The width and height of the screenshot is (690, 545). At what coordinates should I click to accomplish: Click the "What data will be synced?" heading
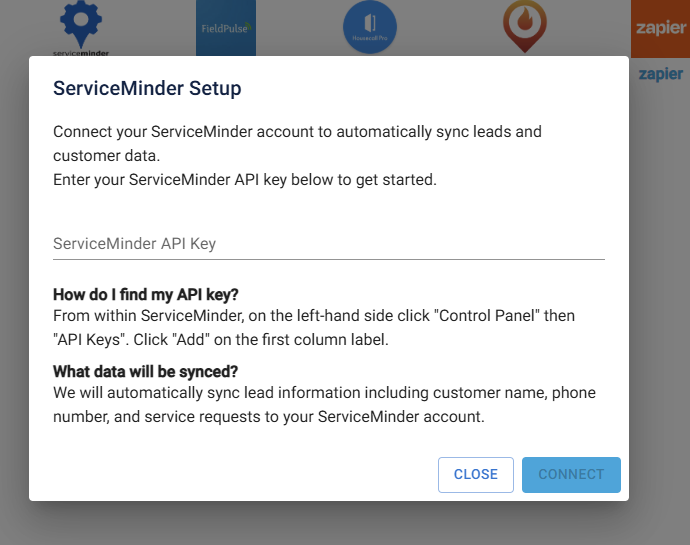(145, 372)
